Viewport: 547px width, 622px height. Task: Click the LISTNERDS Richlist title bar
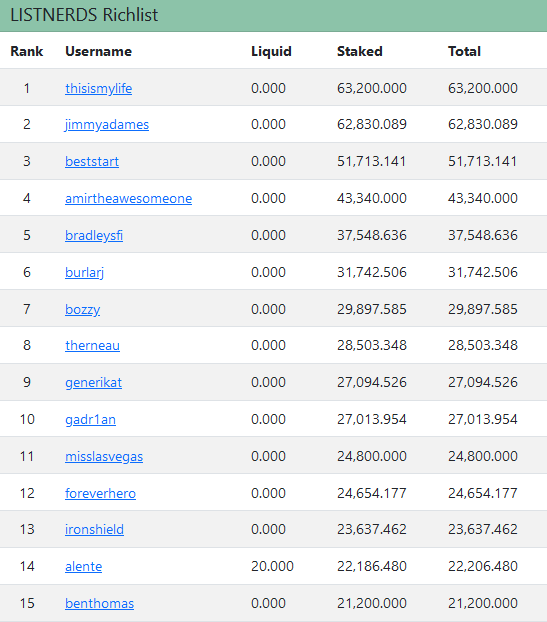(273, 15)
